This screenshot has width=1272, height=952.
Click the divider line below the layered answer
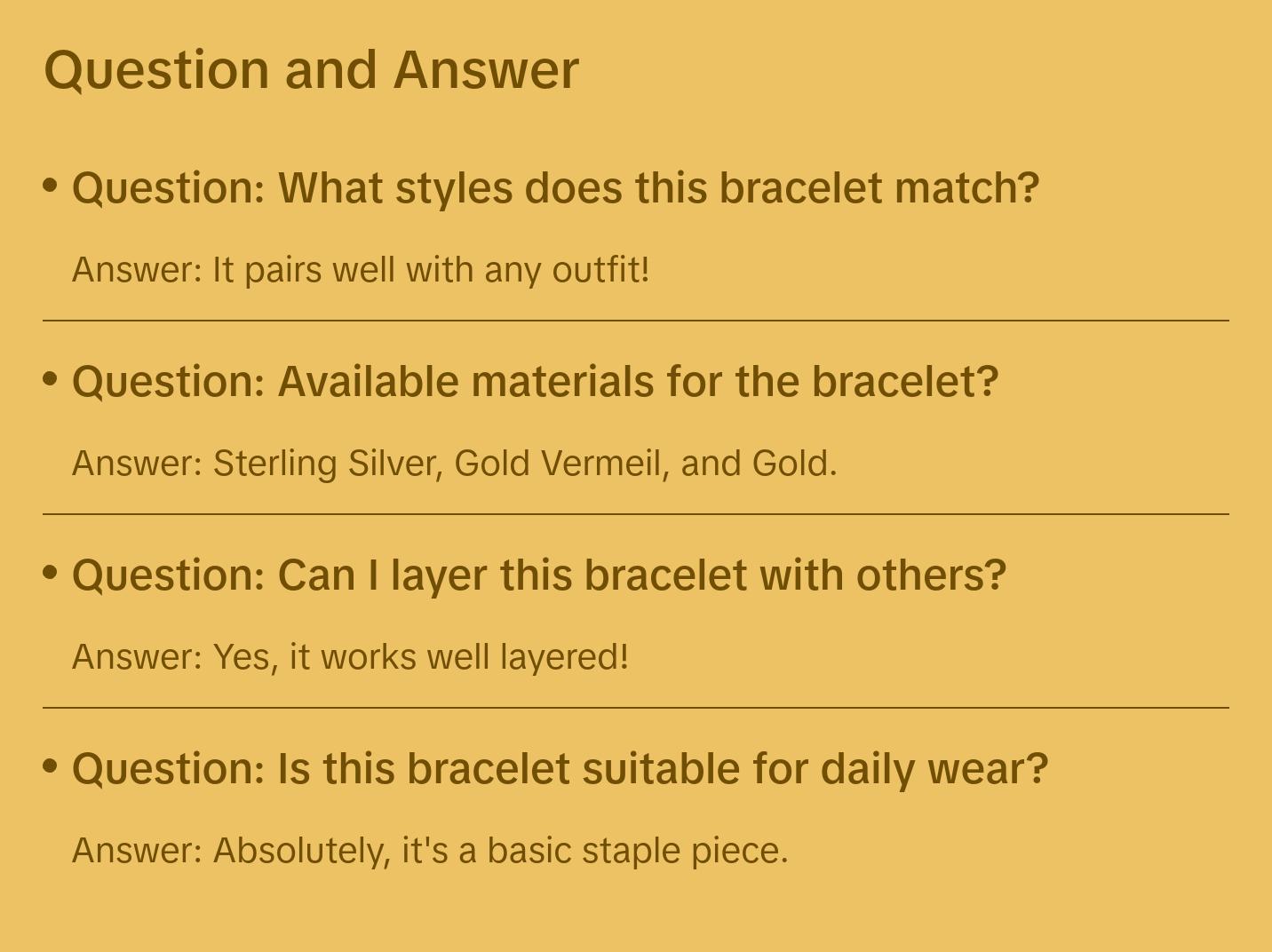[636, 708]
